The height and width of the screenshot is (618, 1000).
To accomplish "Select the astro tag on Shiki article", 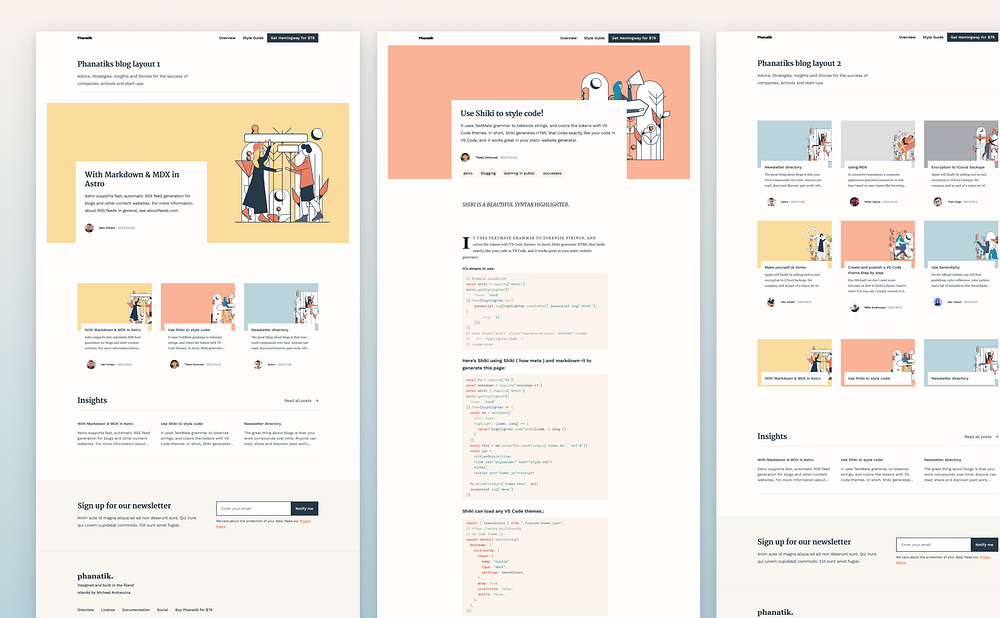I will [x=468, y=173].
